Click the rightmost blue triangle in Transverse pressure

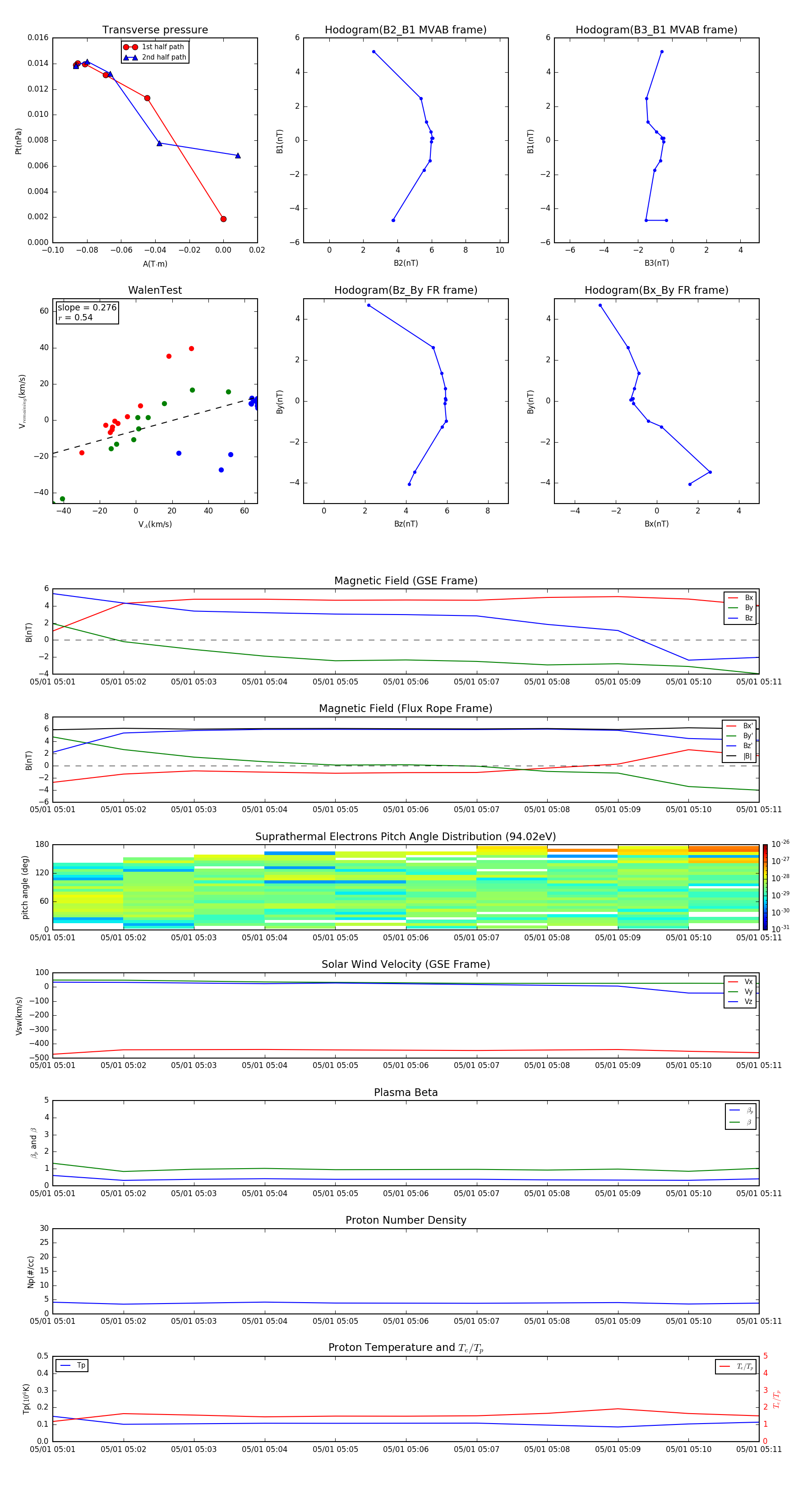click(x=238, y=156)
